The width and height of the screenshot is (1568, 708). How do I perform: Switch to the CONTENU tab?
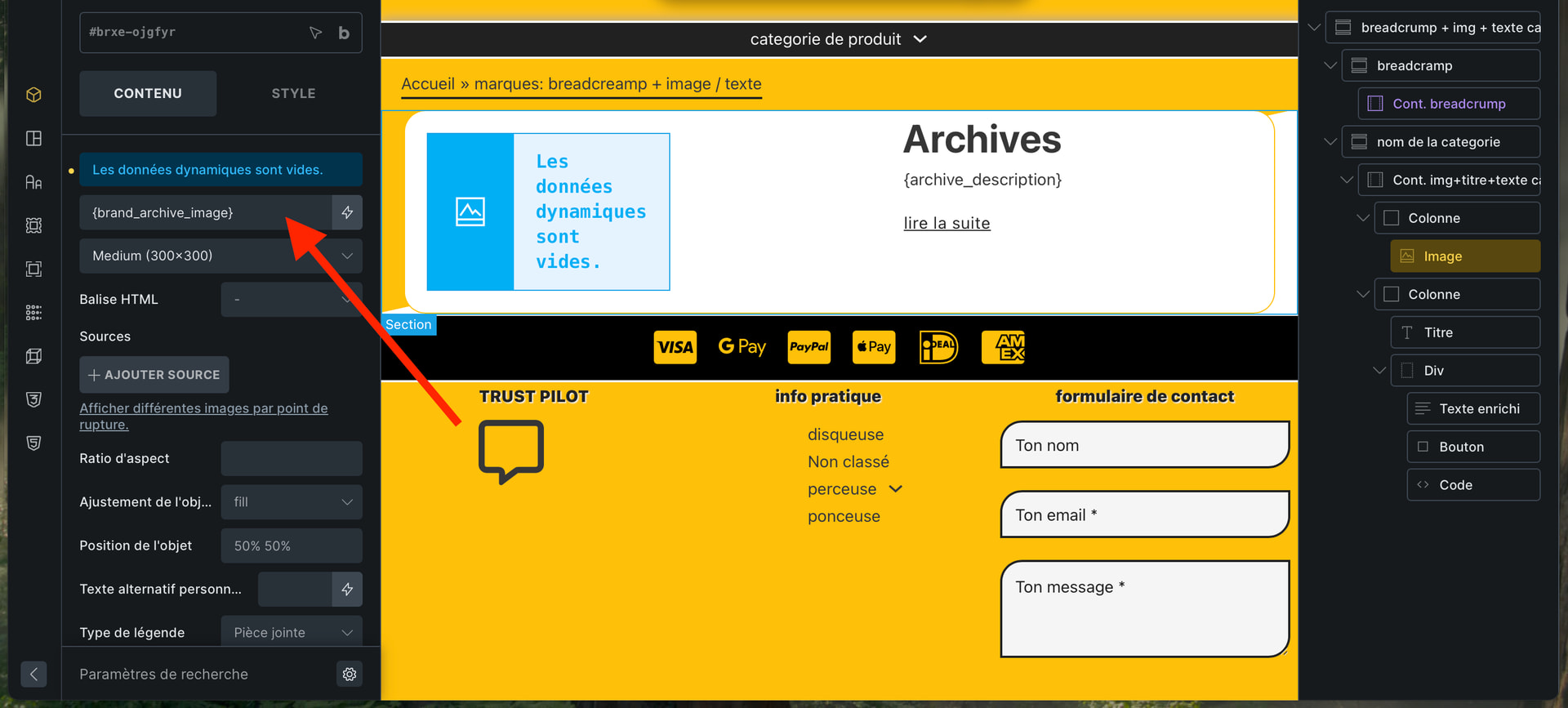tap(148, 94)
